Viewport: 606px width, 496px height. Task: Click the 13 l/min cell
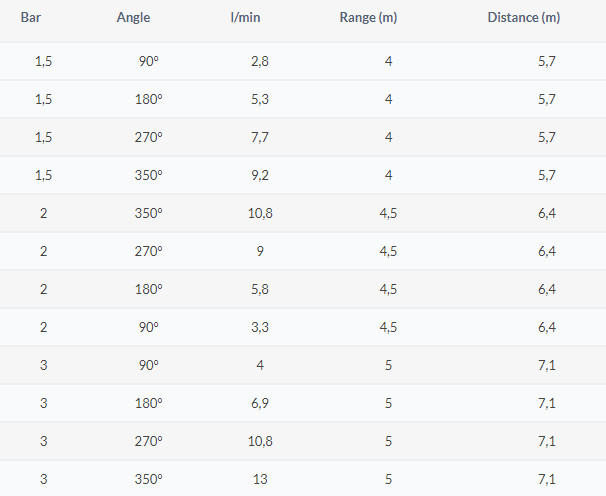[260, 479]
